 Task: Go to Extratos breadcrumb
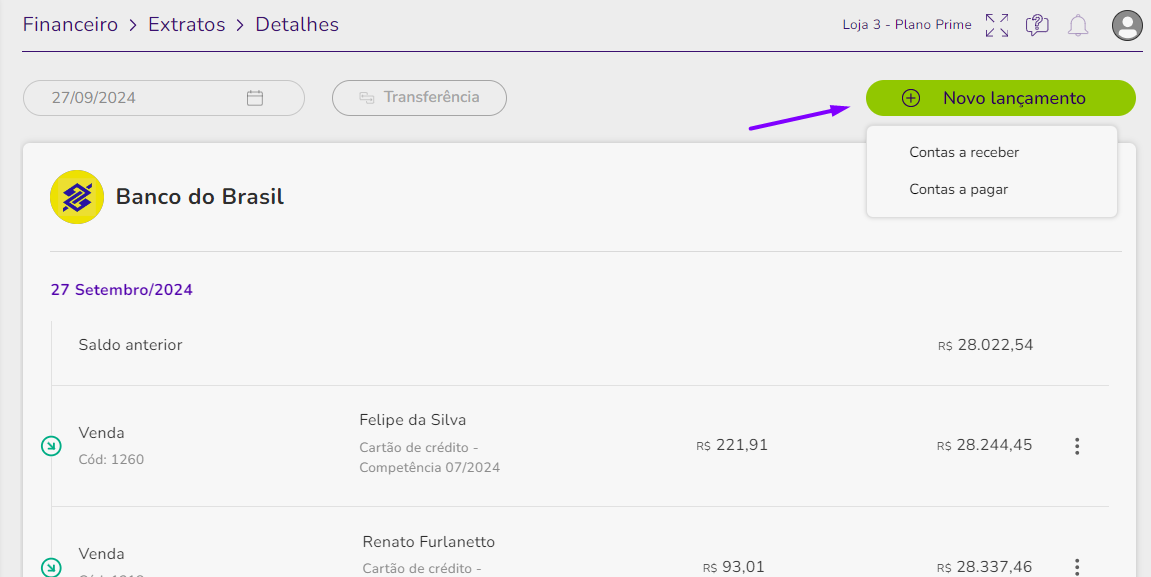point(186,24)
